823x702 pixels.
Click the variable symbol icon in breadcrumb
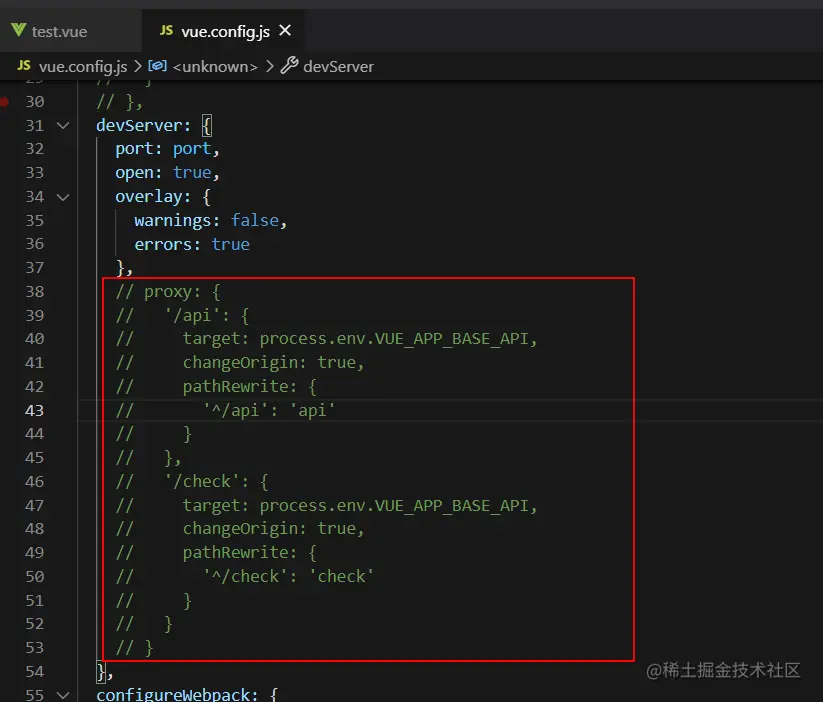coord(157,66)
